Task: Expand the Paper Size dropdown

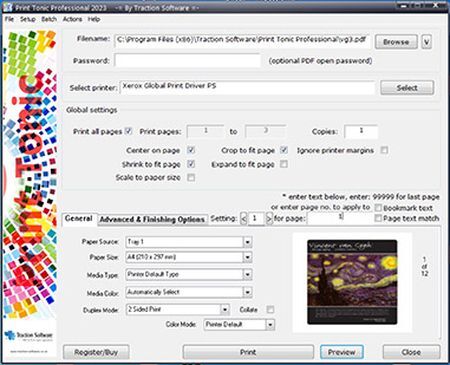Action: (x=247, y=257)
